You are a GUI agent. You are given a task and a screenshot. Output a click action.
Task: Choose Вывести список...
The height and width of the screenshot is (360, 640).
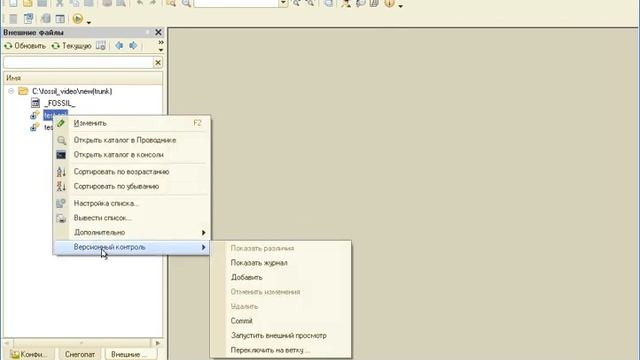click(132, 218)
